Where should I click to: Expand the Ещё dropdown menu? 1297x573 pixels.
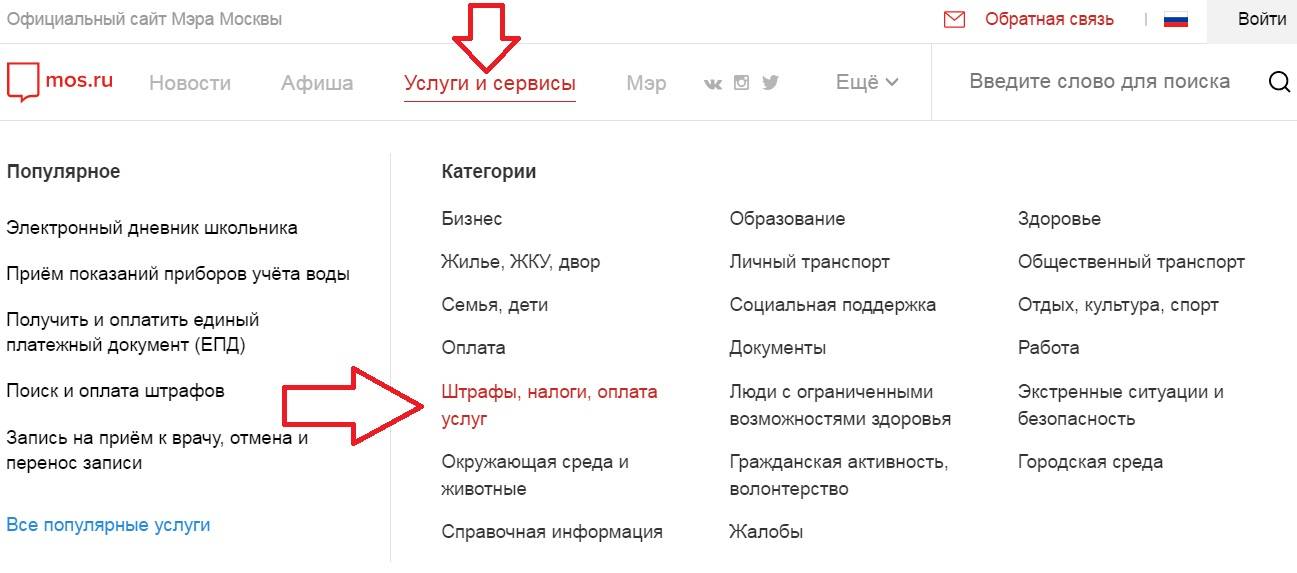coord(866,83)
